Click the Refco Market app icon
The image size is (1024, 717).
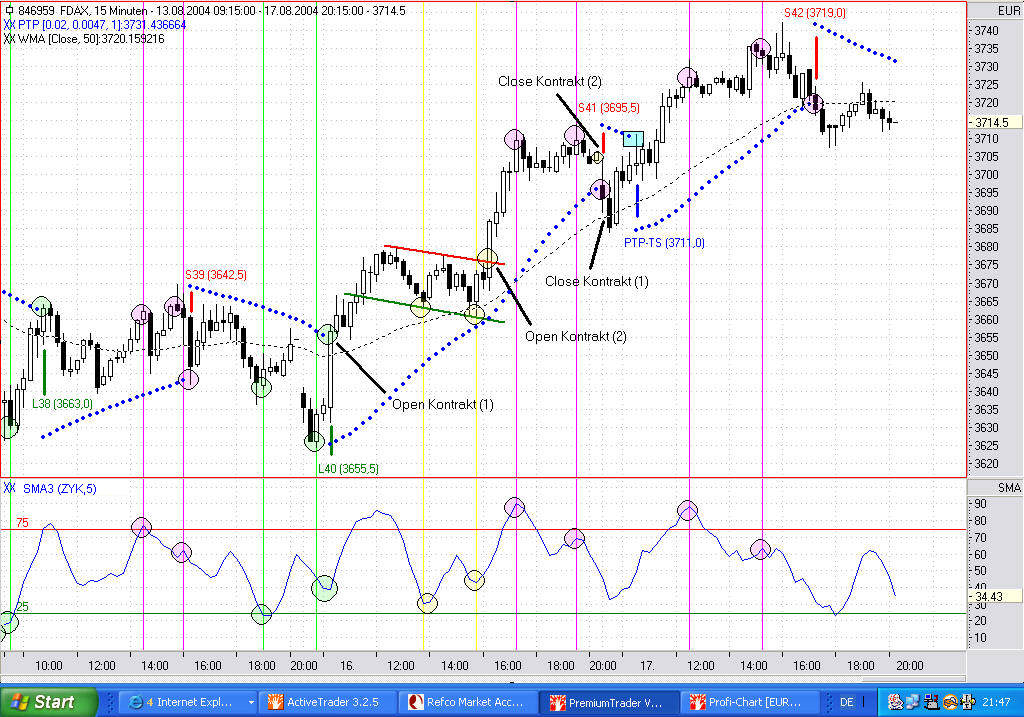point(415,702)
